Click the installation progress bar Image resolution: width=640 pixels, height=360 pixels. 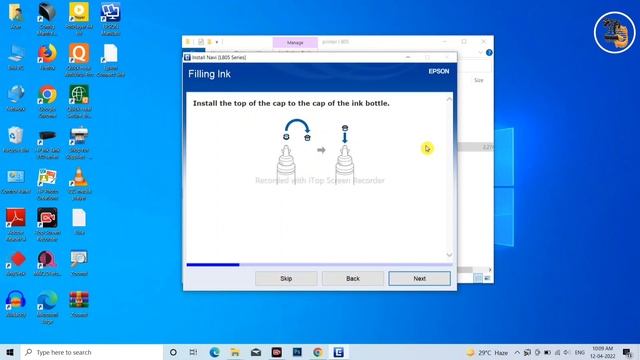(319, 265)
